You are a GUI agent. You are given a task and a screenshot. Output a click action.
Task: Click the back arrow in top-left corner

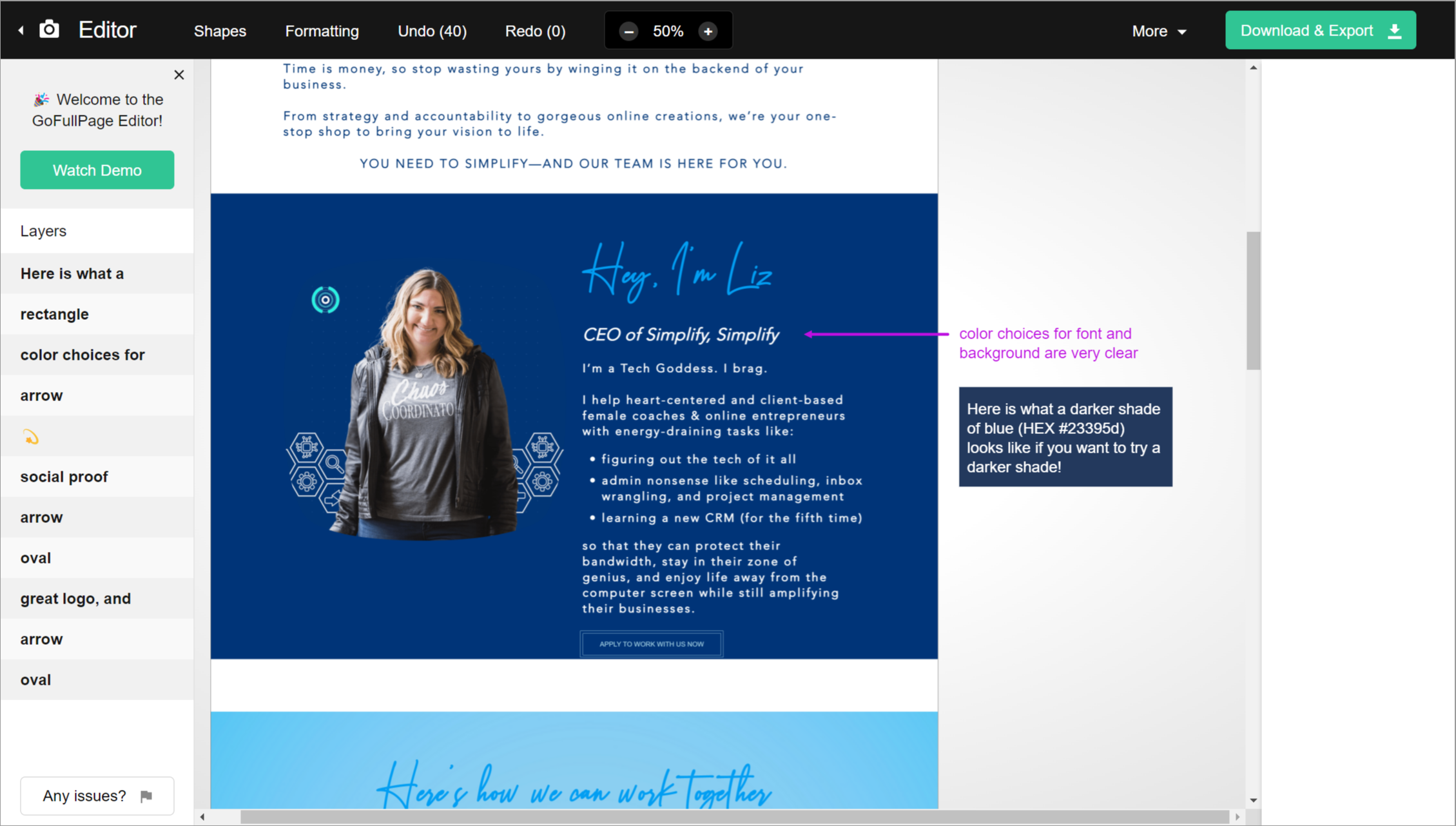[x=21, y=30]
